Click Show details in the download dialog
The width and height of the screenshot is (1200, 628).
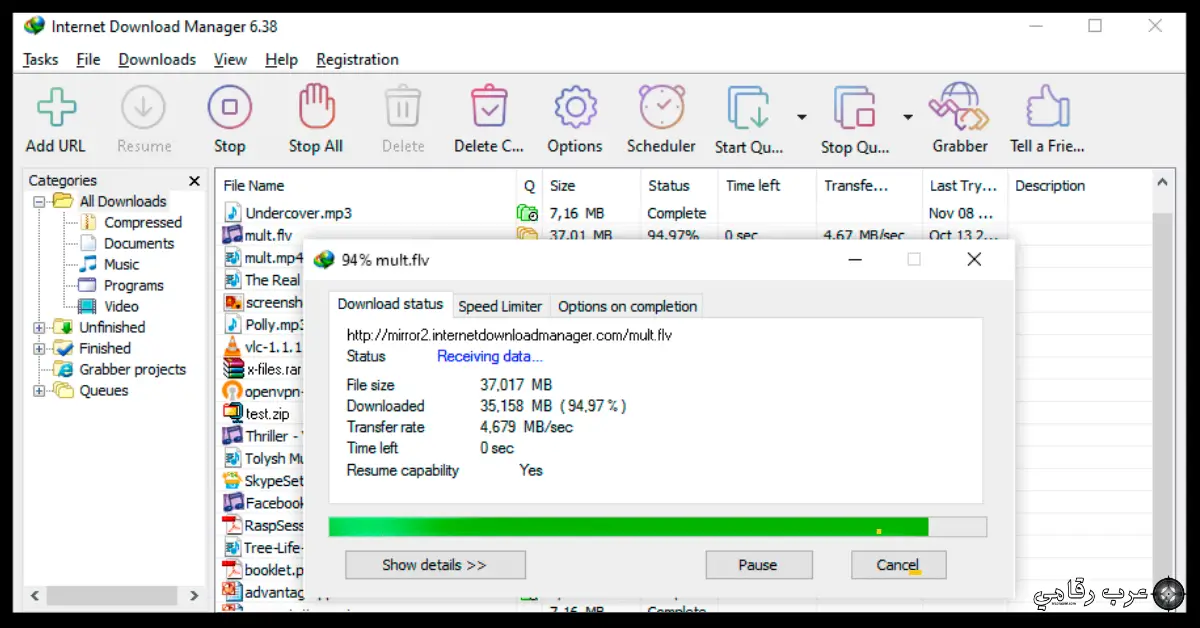[435, 564]
